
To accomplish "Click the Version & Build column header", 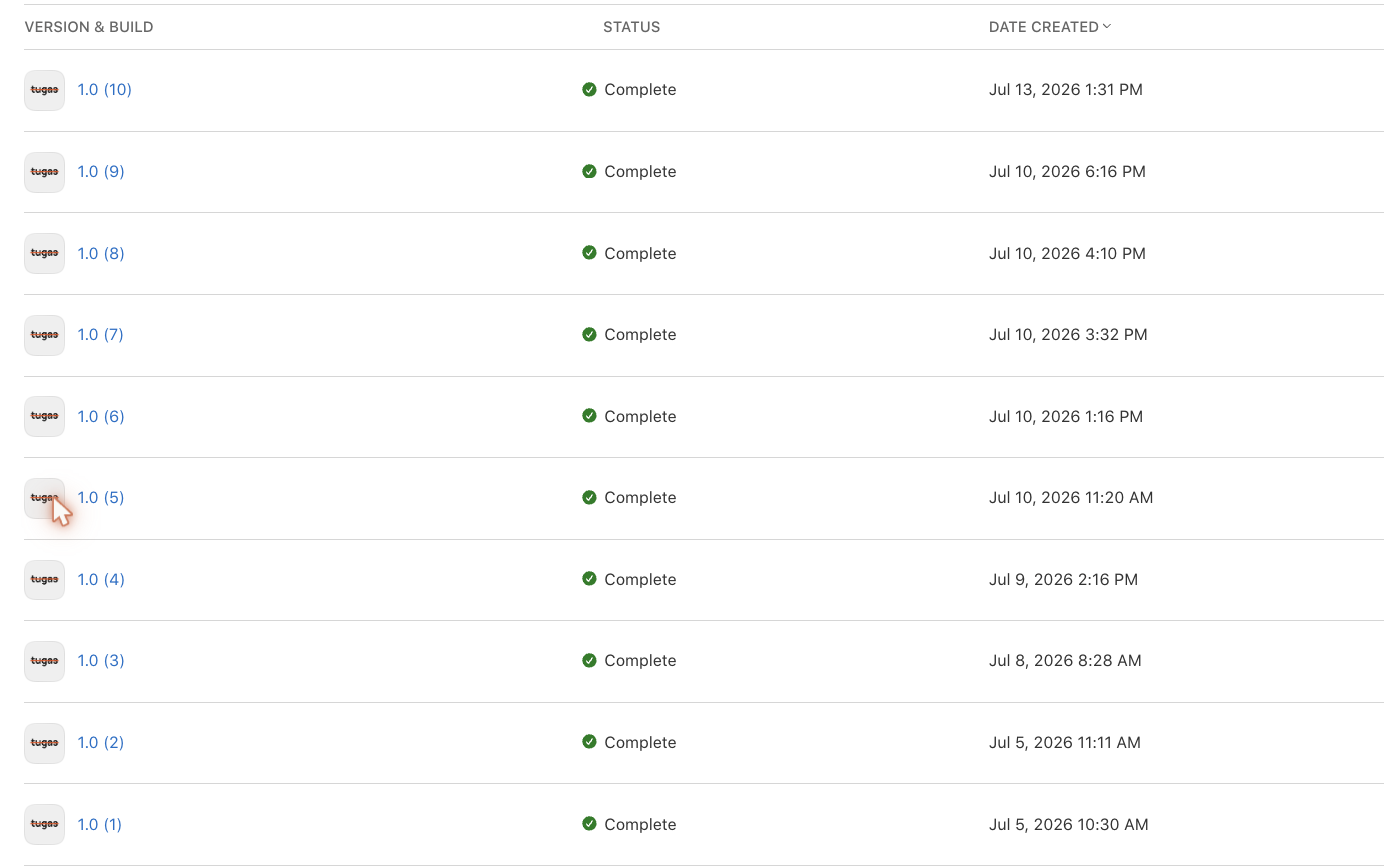I will pos(89,27).
